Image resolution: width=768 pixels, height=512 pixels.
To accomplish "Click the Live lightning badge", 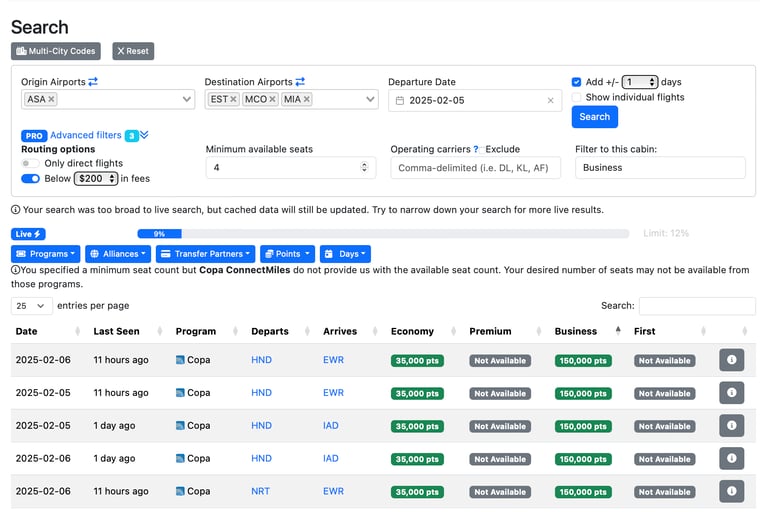I will click(x=28, y=234).
